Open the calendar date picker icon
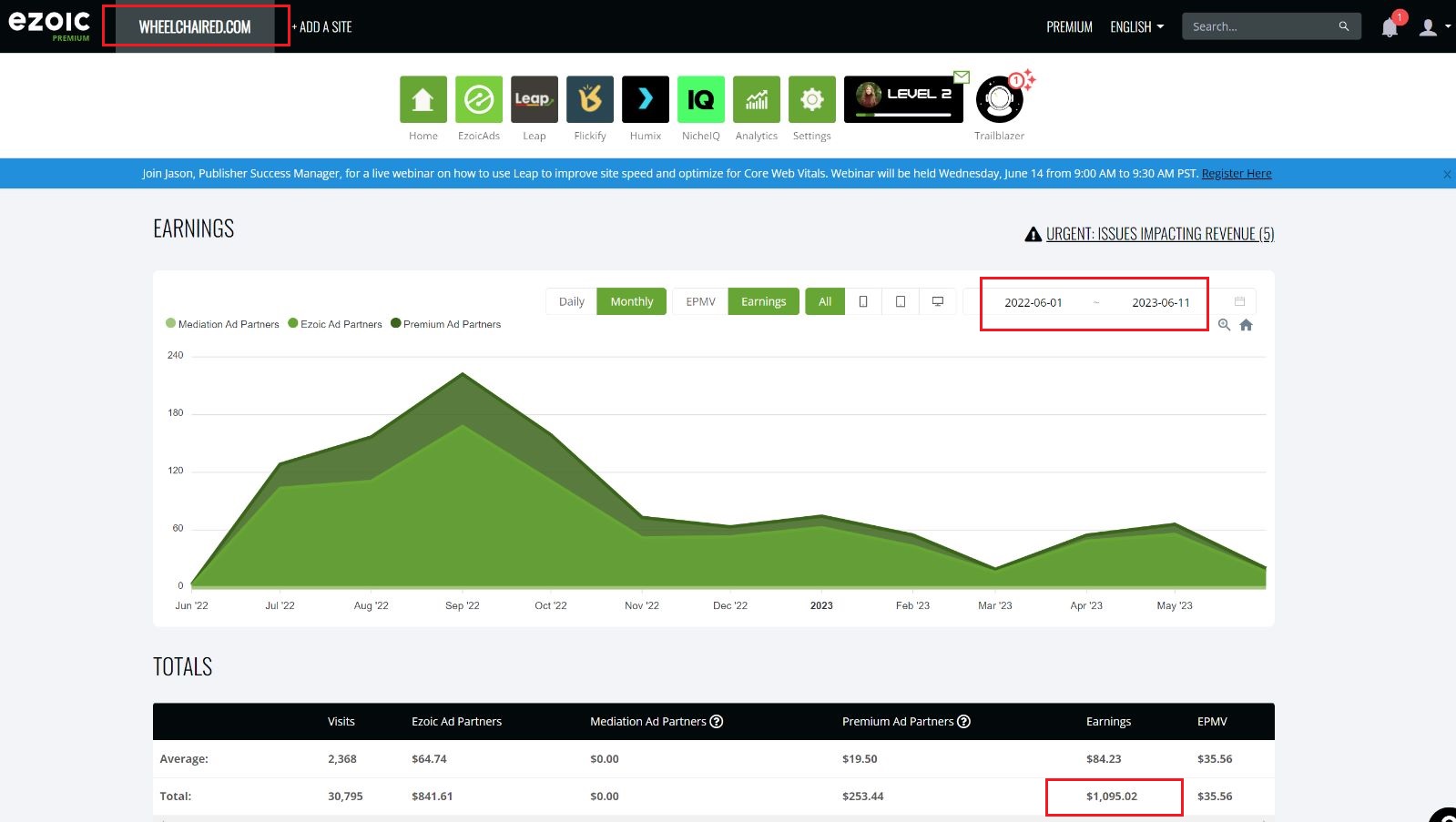 (1239, 301)
